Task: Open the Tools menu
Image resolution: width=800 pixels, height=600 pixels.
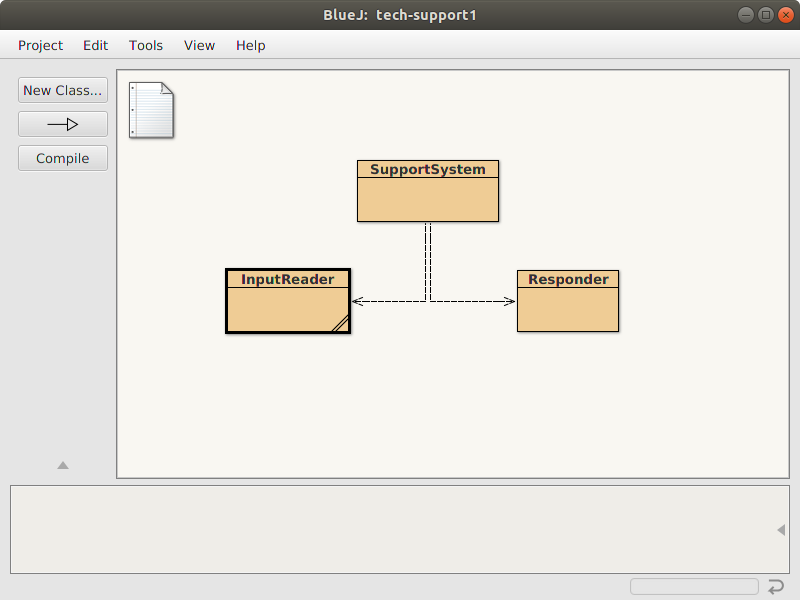Action: pyautogui.click(x=146, y=45)
